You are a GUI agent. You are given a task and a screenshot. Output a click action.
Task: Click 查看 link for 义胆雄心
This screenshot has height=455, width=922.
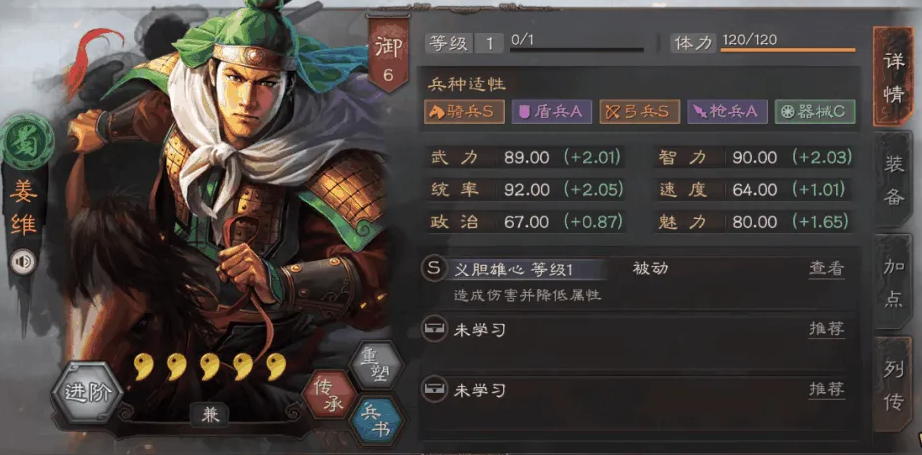pos(827,269)
